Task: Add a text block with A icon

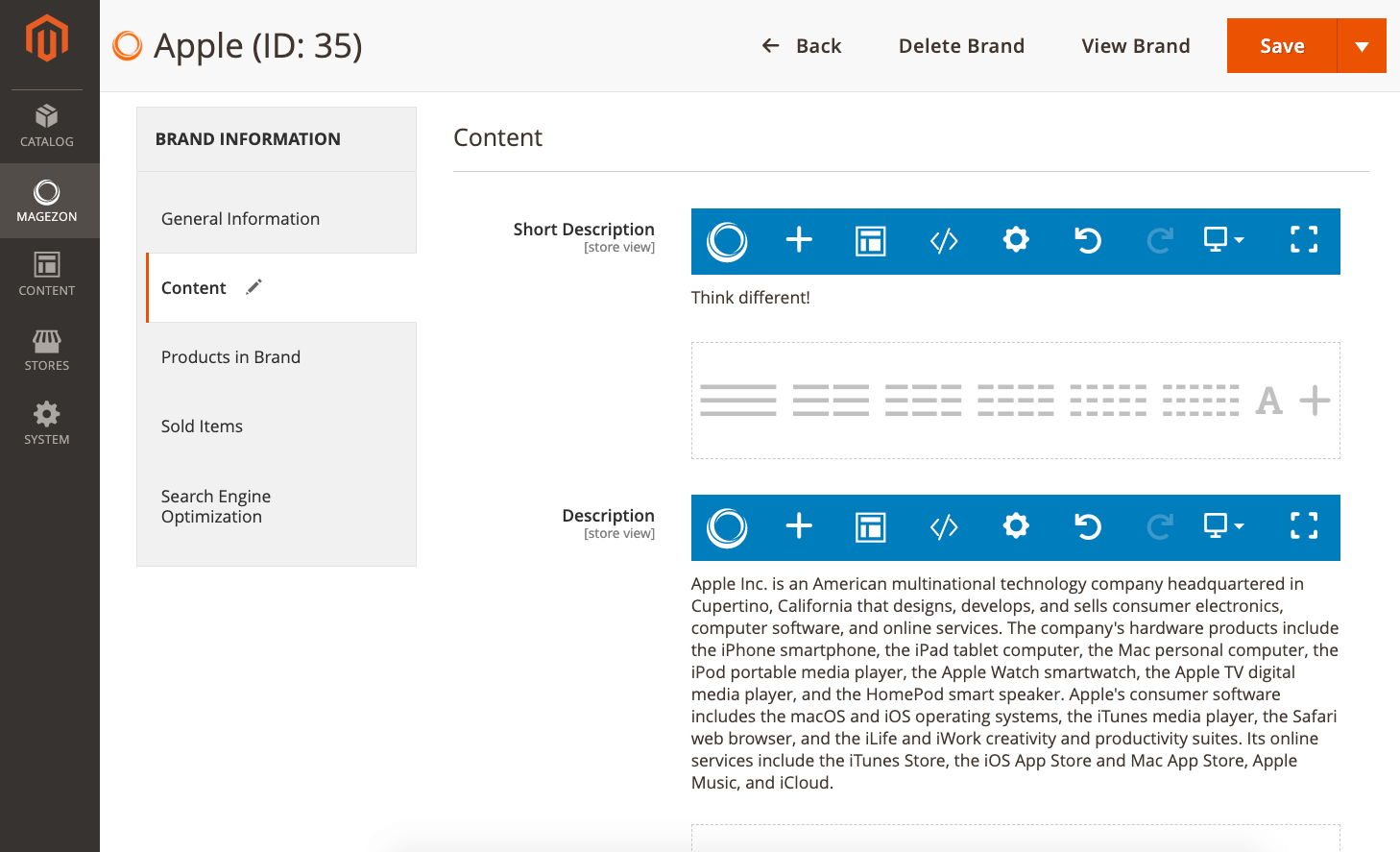Action: coord(1269,401)
